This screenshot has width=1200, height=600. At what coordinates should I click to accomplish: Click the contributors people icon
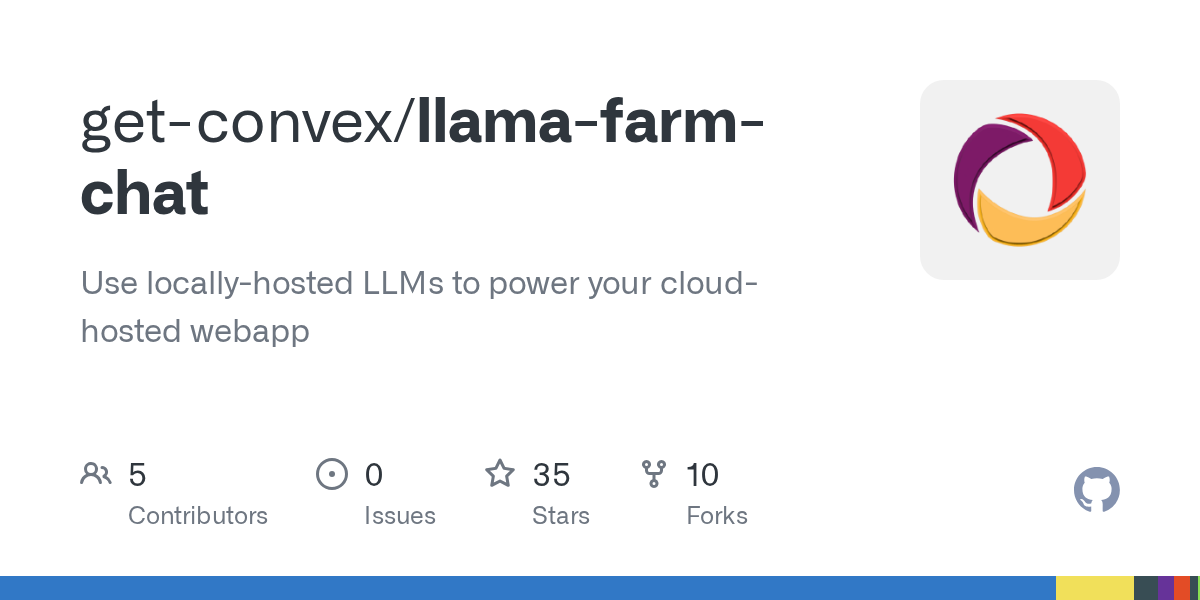click(x=96, y=474)
